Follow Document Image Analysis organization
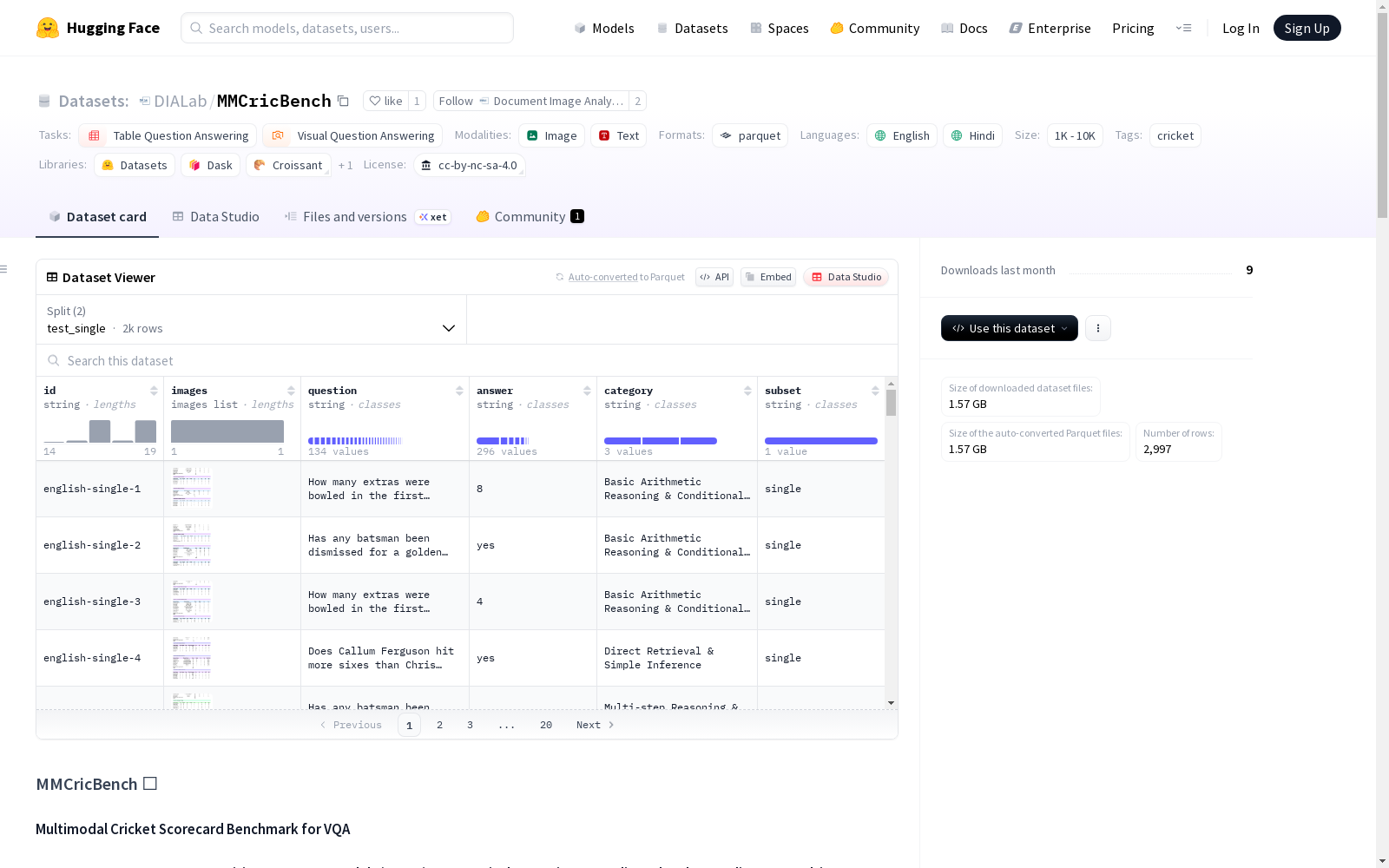 (x=530, y=101)
